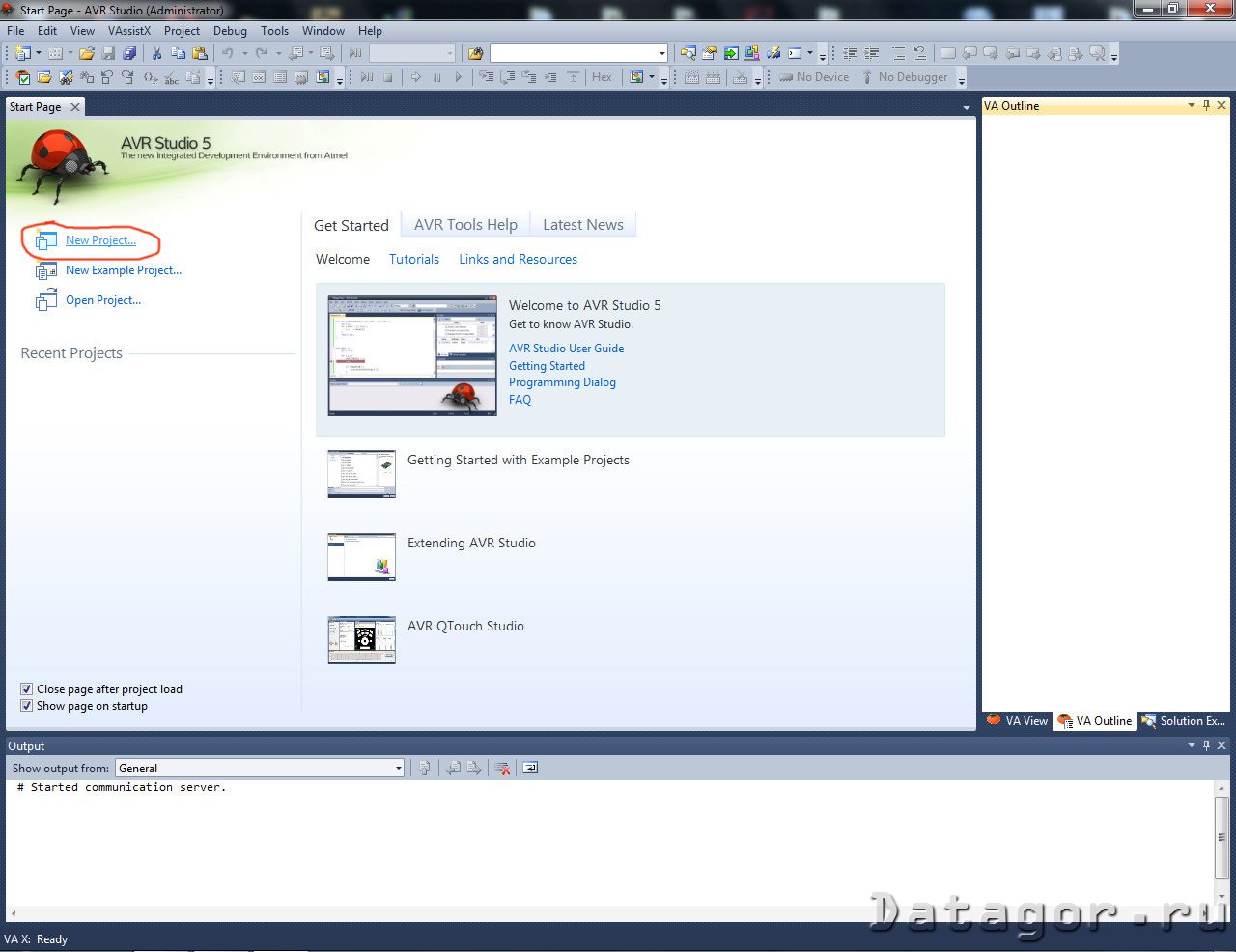
Task: Switch to Solution Explorer panel tab
Action: (x=1184, y=720)
